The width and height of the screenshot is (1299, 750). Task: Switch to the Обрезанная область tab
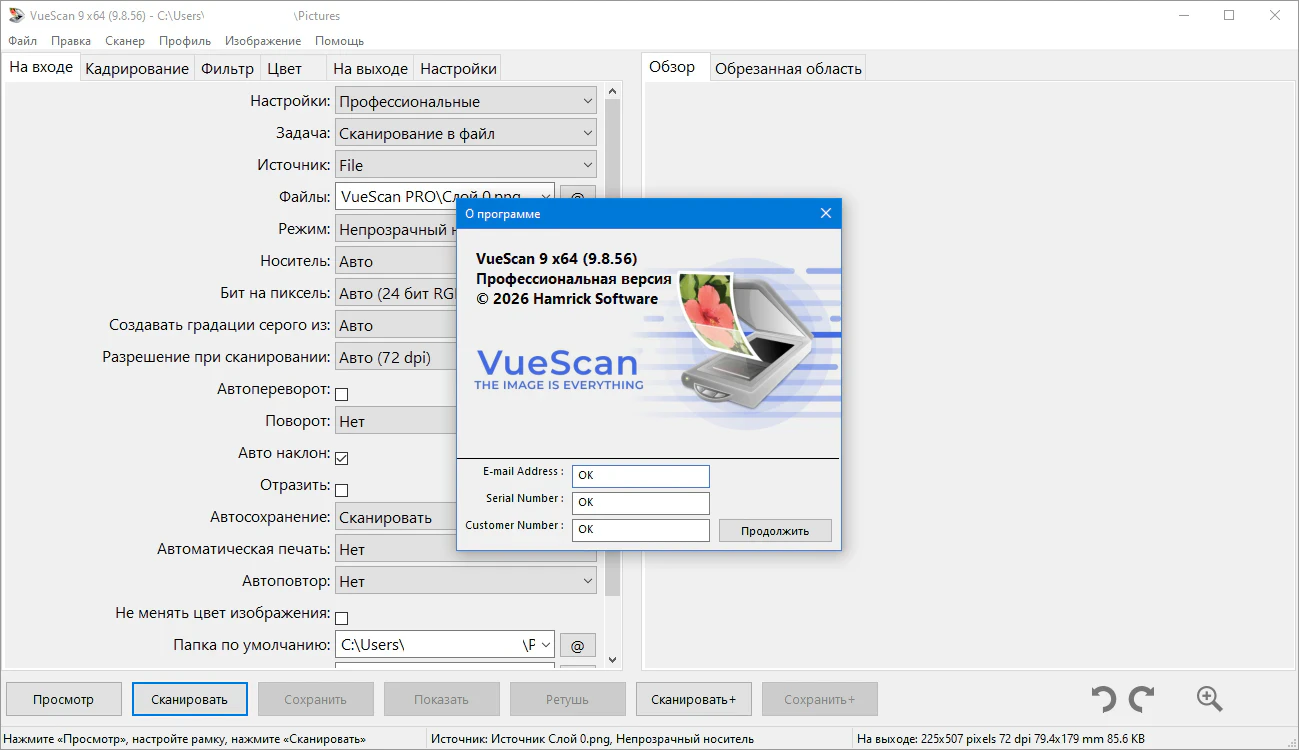pyautogui.click(x=788, y=69)
